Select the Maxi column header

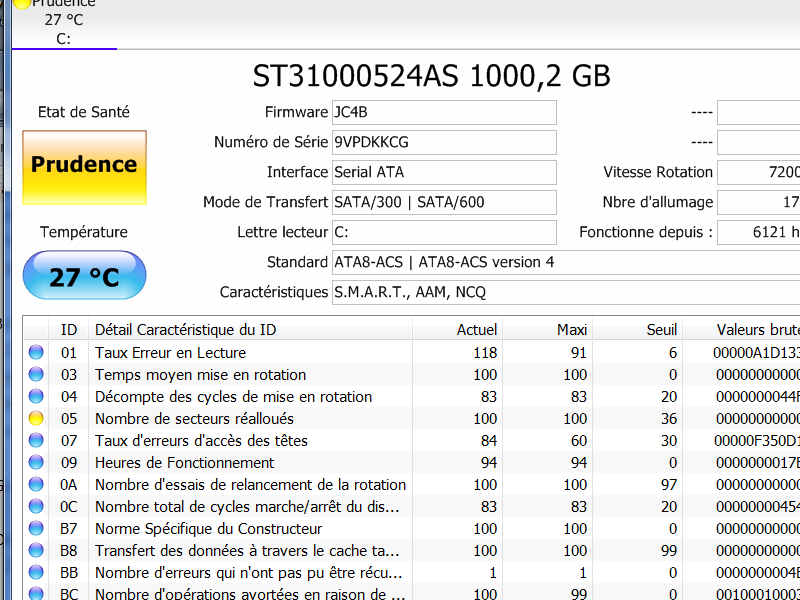(x=547, y=330)
